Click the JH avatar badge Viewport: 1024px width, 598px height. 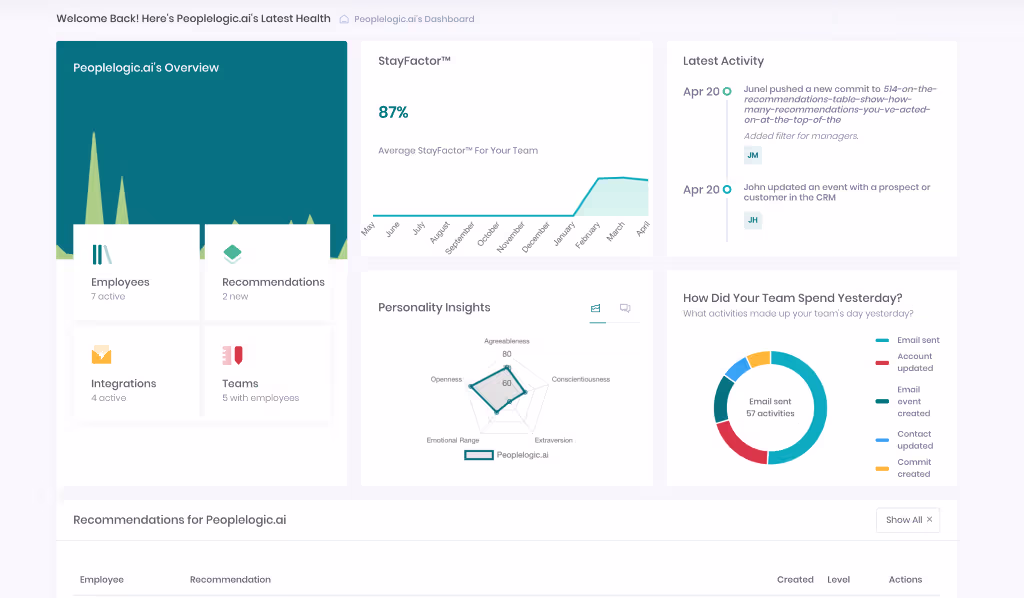coord(753,220)
